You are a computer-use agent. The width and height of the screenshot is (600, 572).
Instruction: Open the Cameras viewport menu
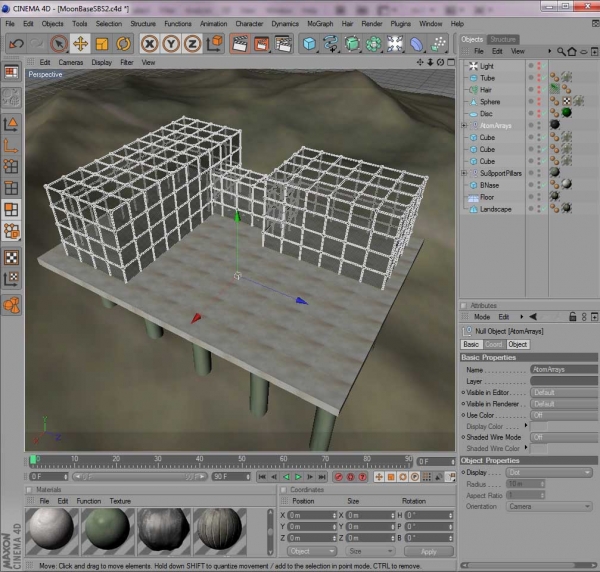71,62
